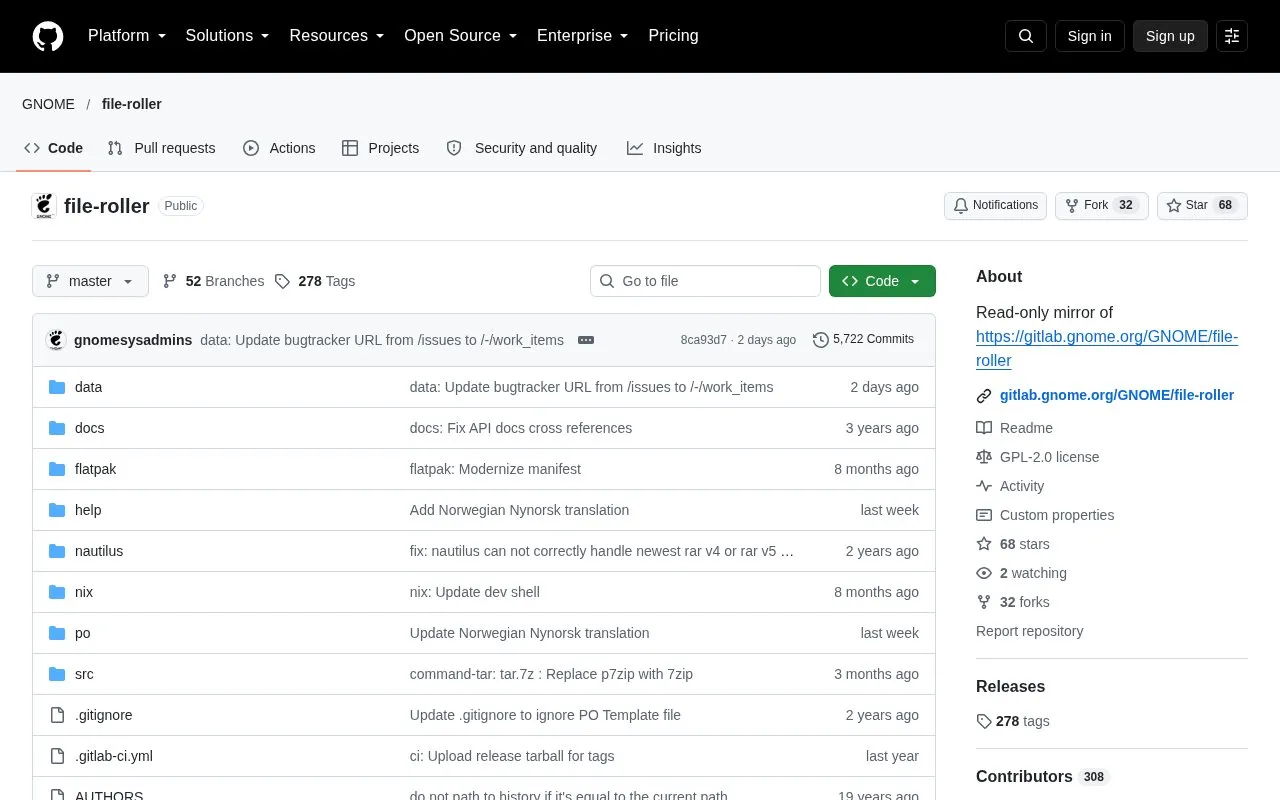
Task: Switch to the Actions tab
Action: [279, 148]
